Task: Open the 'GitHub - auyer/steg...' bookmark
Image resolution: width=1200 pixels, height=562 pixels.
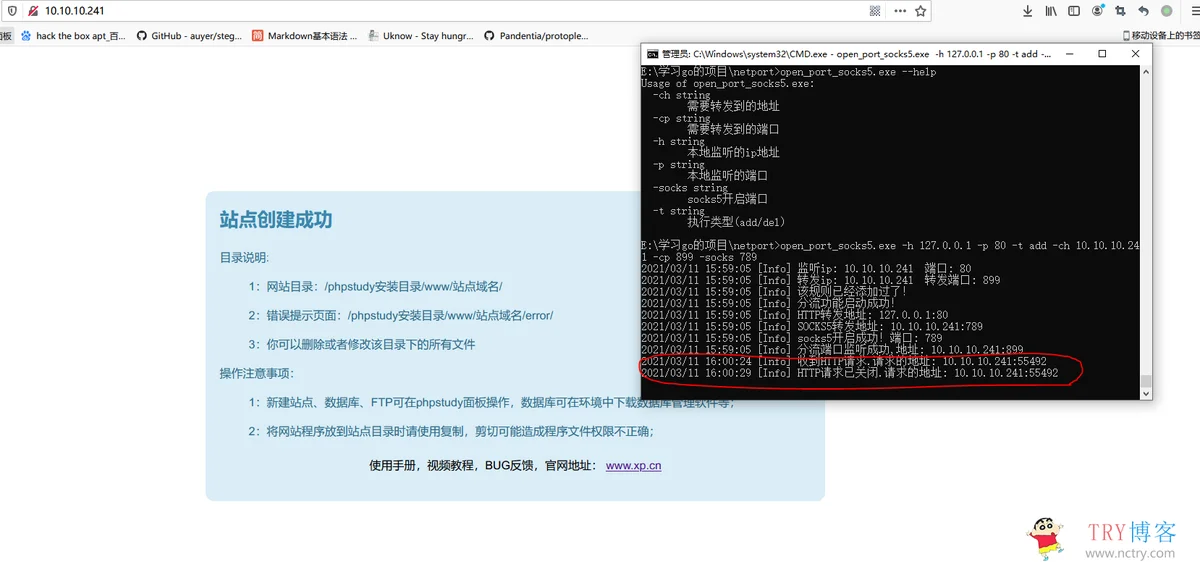Action: click(x=190, y=35)
